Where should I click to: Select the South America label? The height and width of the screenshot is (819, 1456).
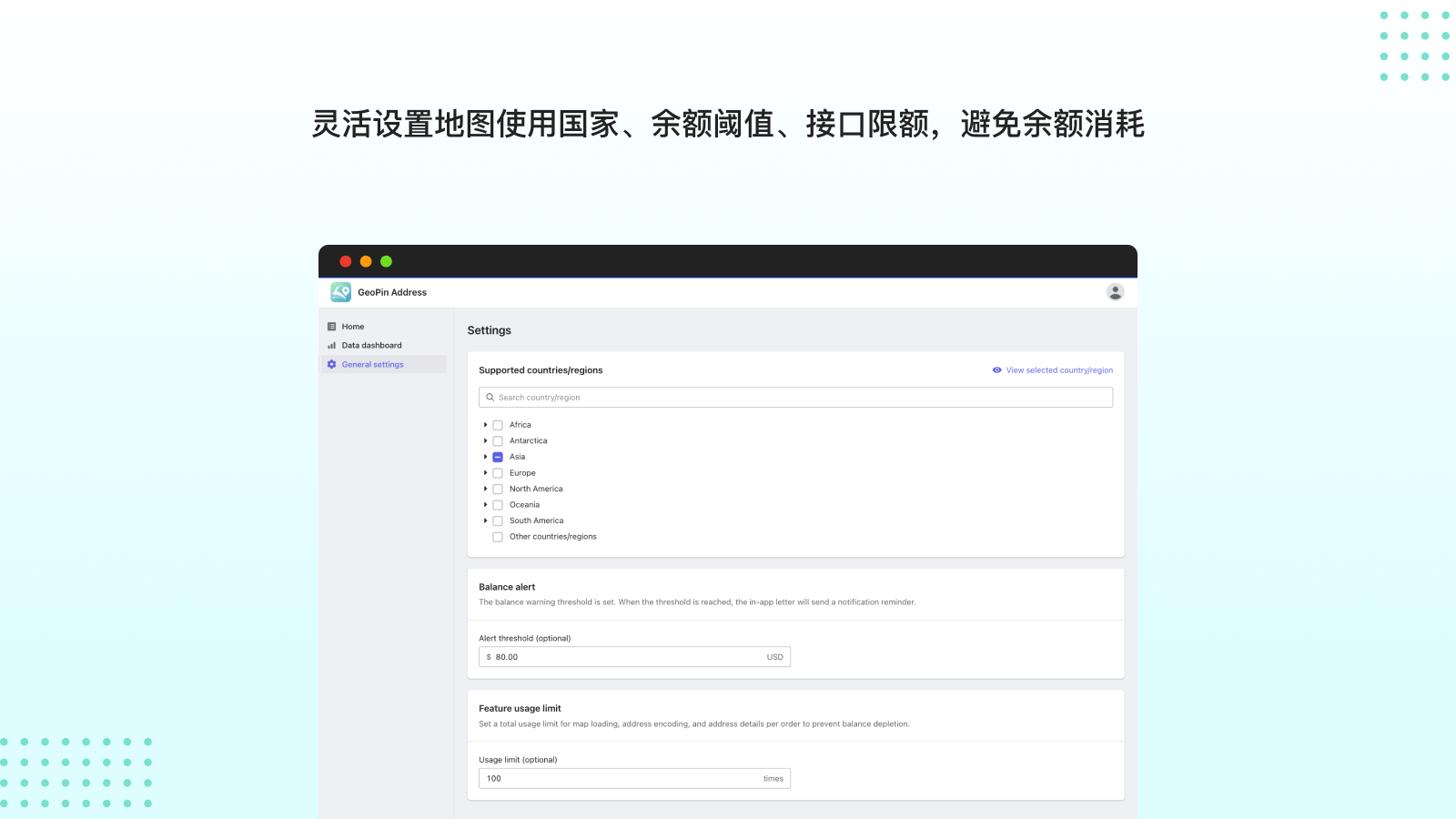pos(536,521)
